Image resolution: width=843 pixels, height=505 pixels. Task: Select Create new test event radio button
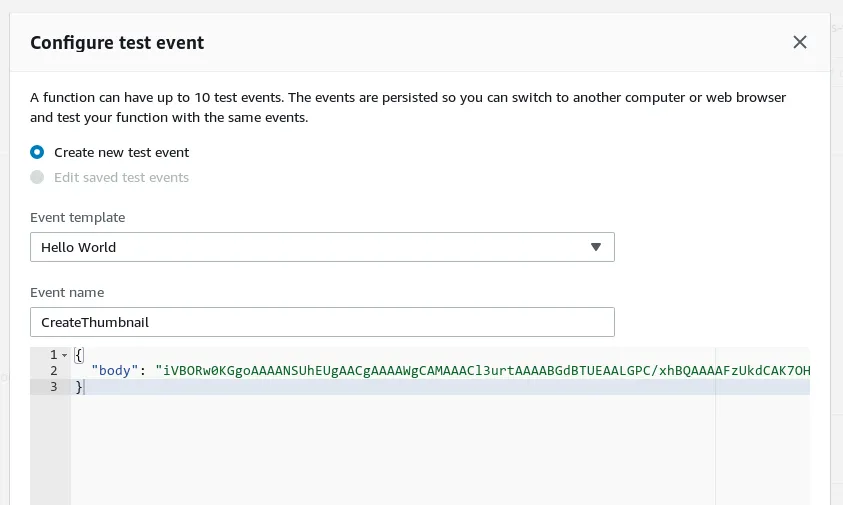coord(37,152)
